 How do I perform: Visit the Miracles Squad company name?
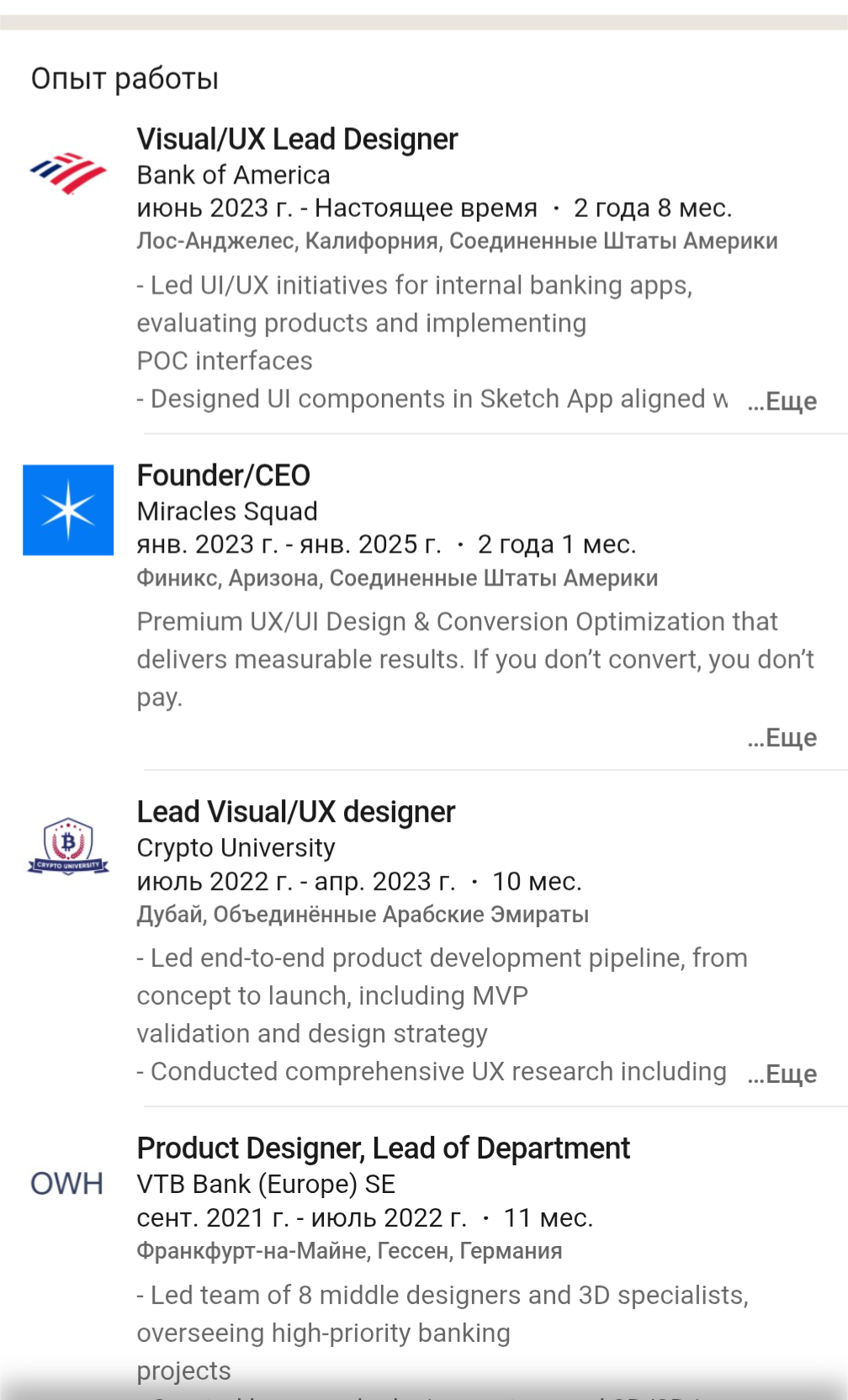(x=227, y=512)
